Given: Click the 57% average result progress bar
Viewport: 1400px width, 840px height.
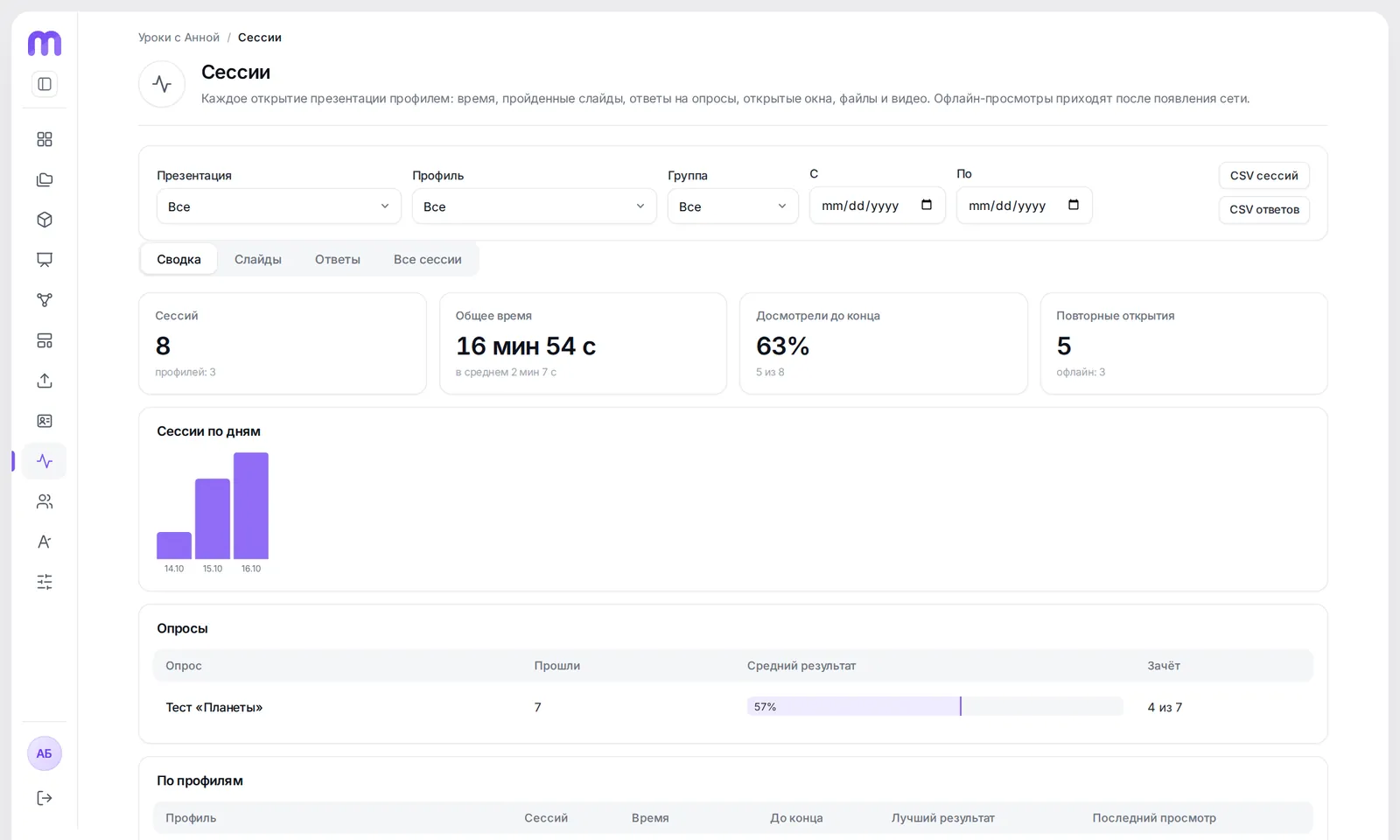Looking at the screenshot, I should pos(935,706).
